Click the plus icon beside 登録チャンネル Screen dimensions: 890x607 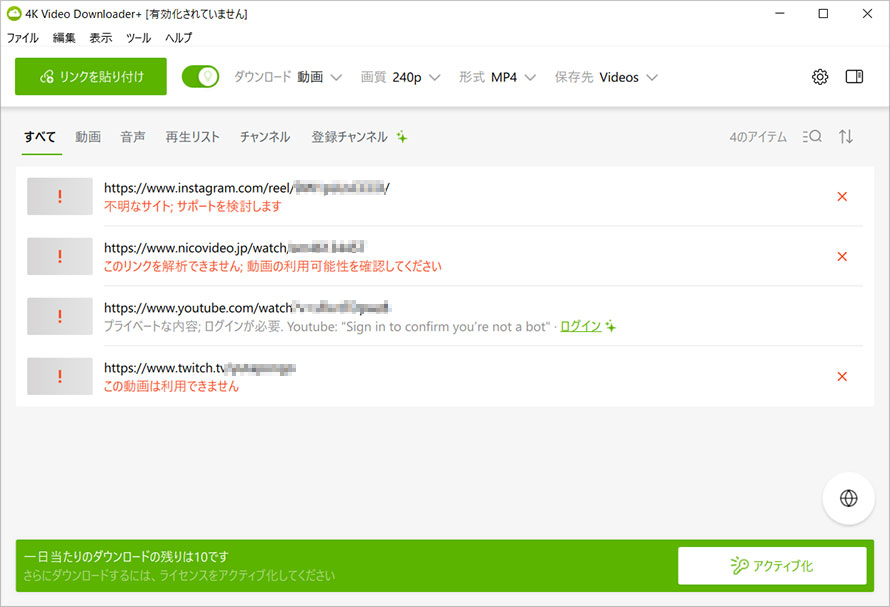pos(402,137)
